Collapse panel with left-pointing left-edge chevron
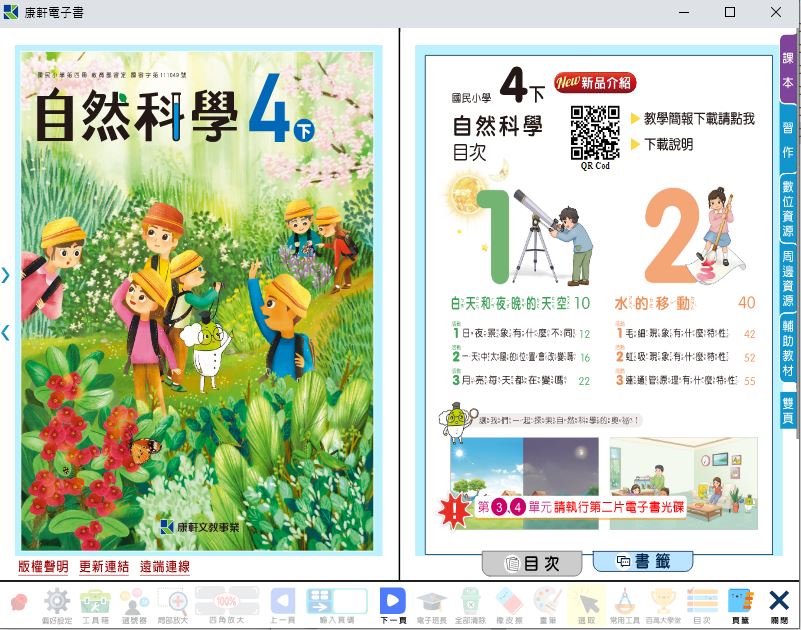This screenshot has height=630, width=801. tap(6, 333)
